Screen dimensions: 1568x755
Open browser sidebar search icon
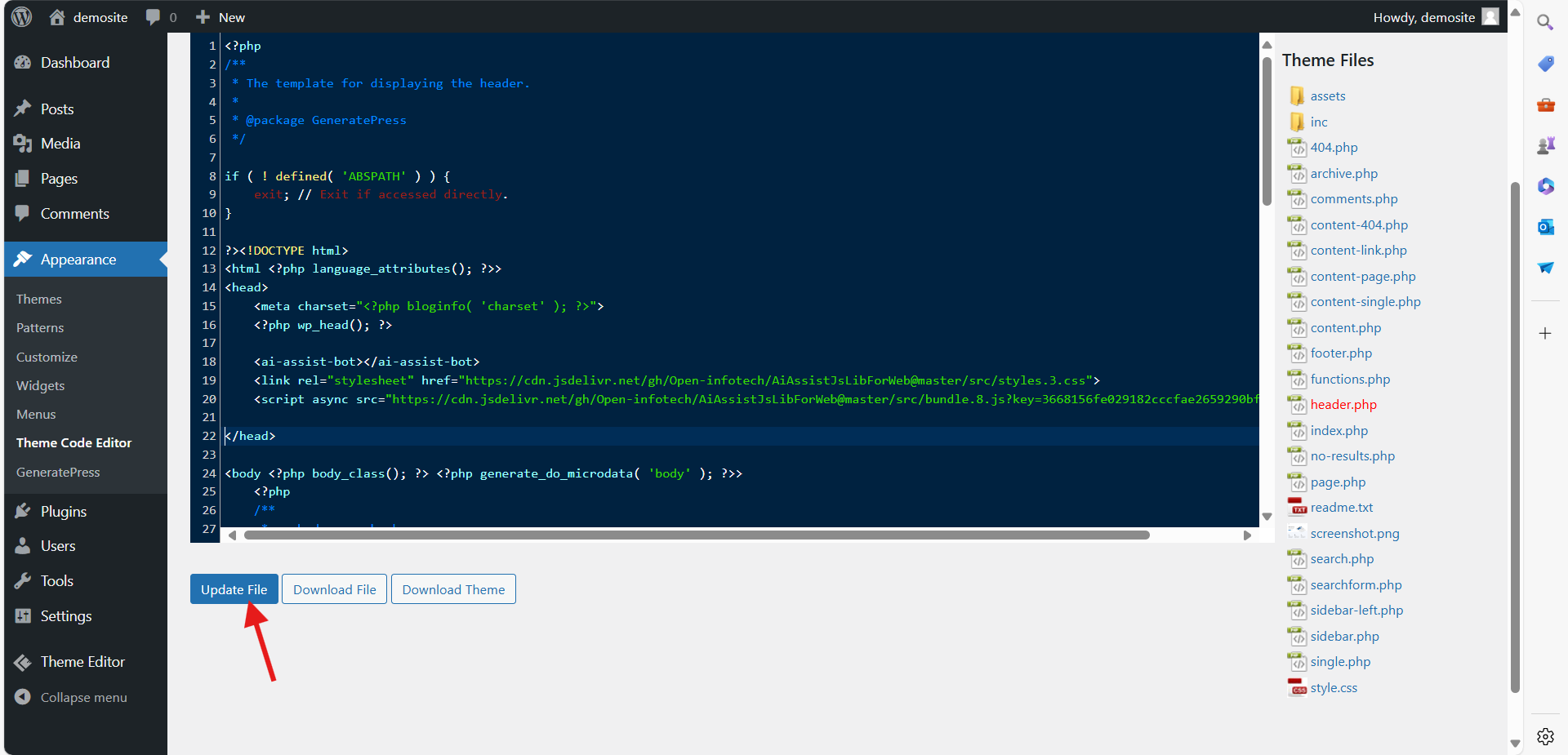pyautogui.click(x=1545, y=22)
